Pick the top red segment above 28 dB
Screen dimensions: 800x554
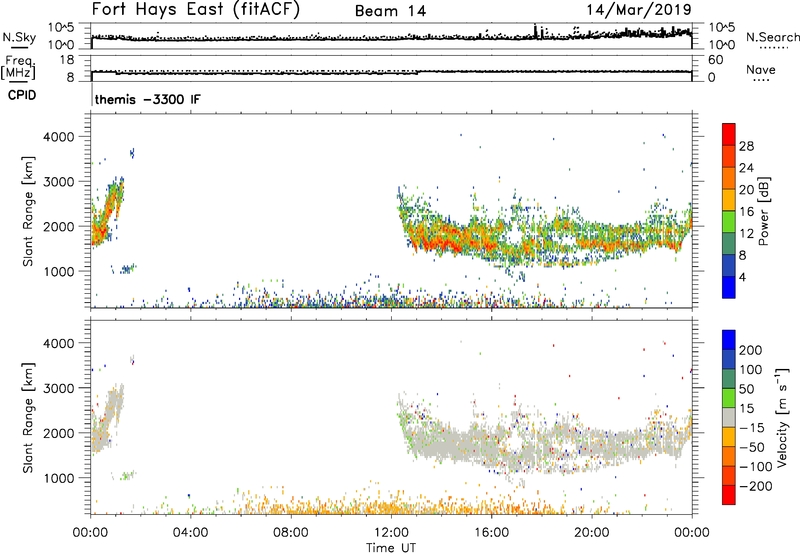[x=729, y=134]
